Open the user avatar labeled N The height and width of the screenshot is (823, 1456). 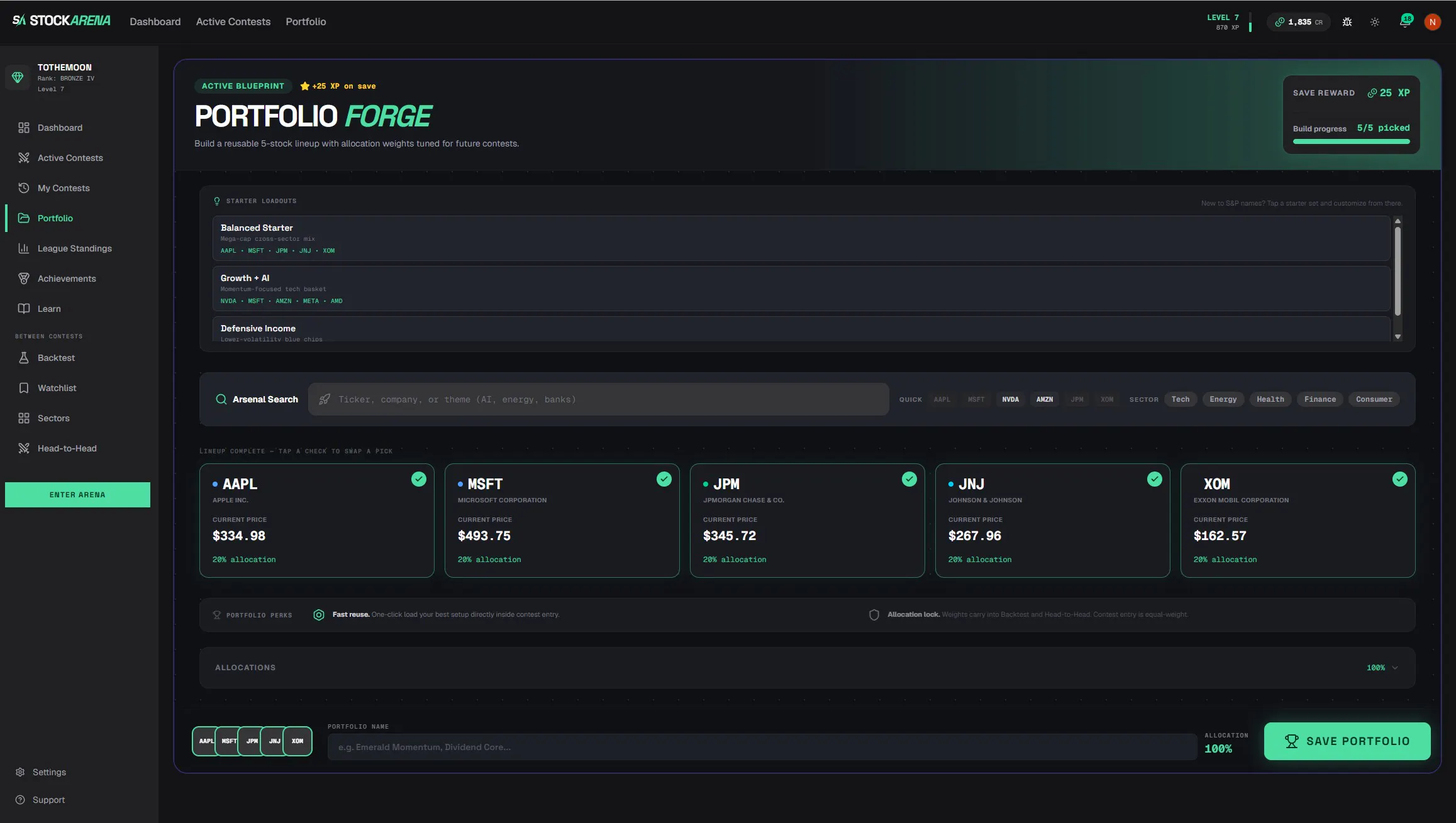click(1433, 22)
